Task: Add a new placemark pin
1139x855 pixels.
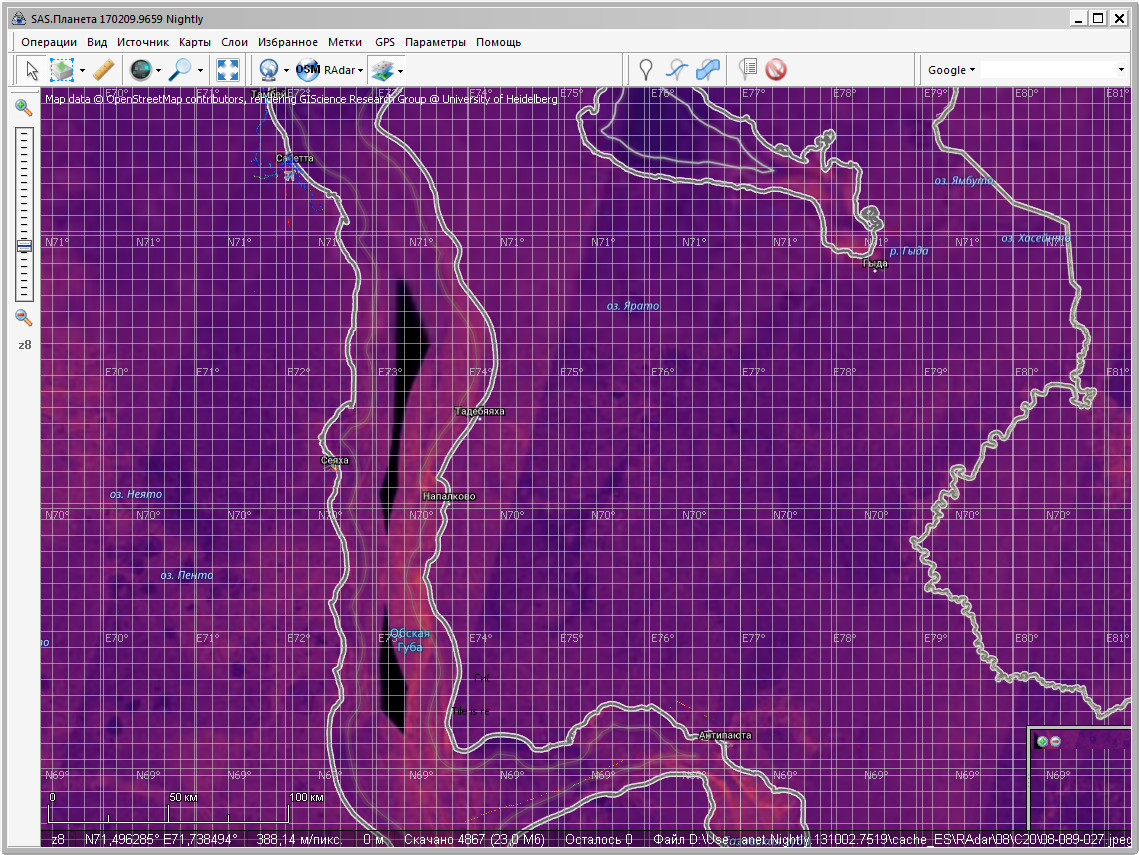Action: tap(646, 70)
